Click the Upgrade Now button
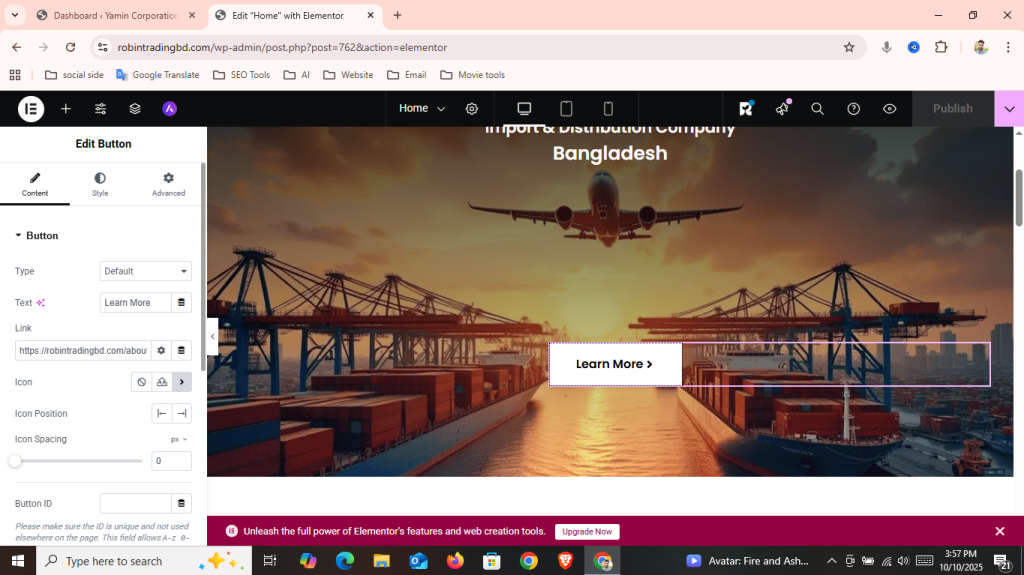The height and width of the screenshot is (575, 1024). click(x=587, y=532)
